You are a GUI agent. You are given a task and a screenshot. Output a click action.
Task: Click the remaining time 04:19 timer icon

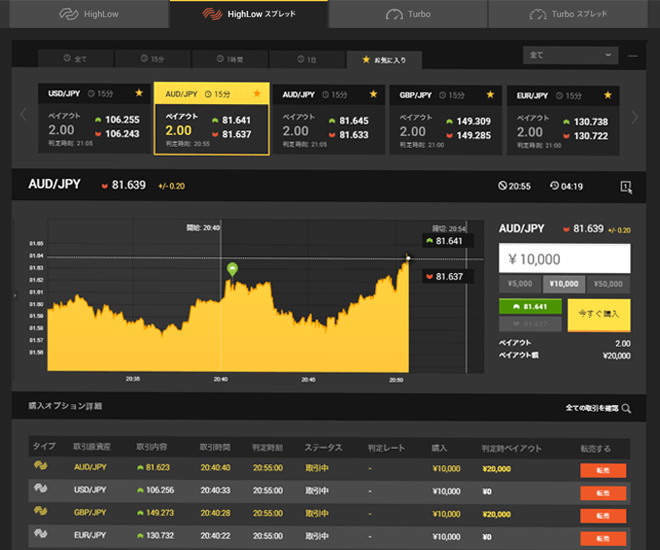coord(554,186)
